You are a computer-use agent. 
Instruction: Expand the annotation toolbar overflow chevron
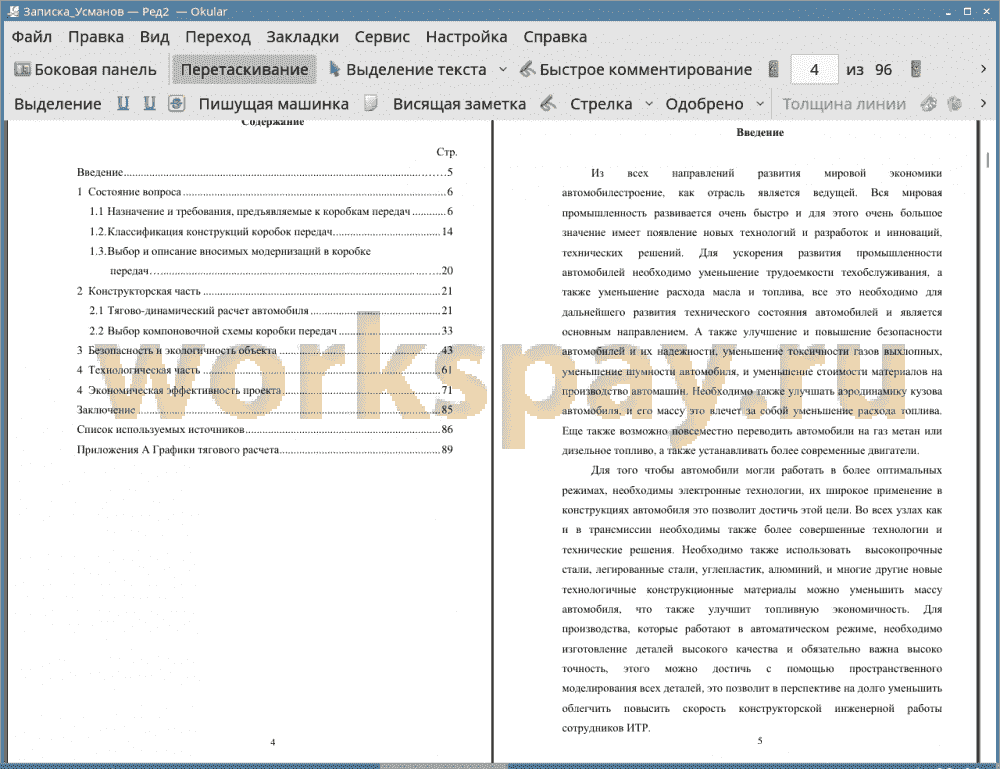[983, 103]
